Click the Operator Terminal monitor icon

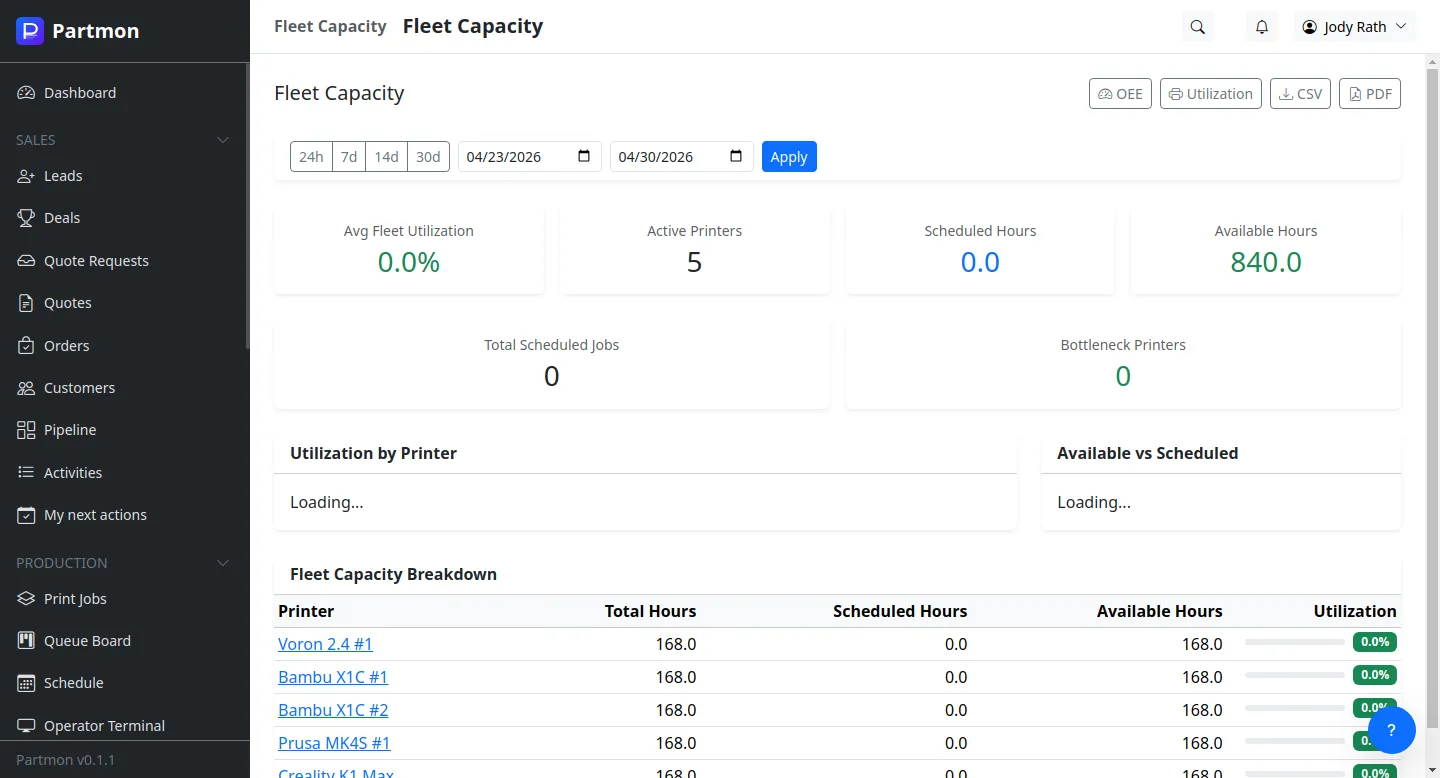pos(26,726)
